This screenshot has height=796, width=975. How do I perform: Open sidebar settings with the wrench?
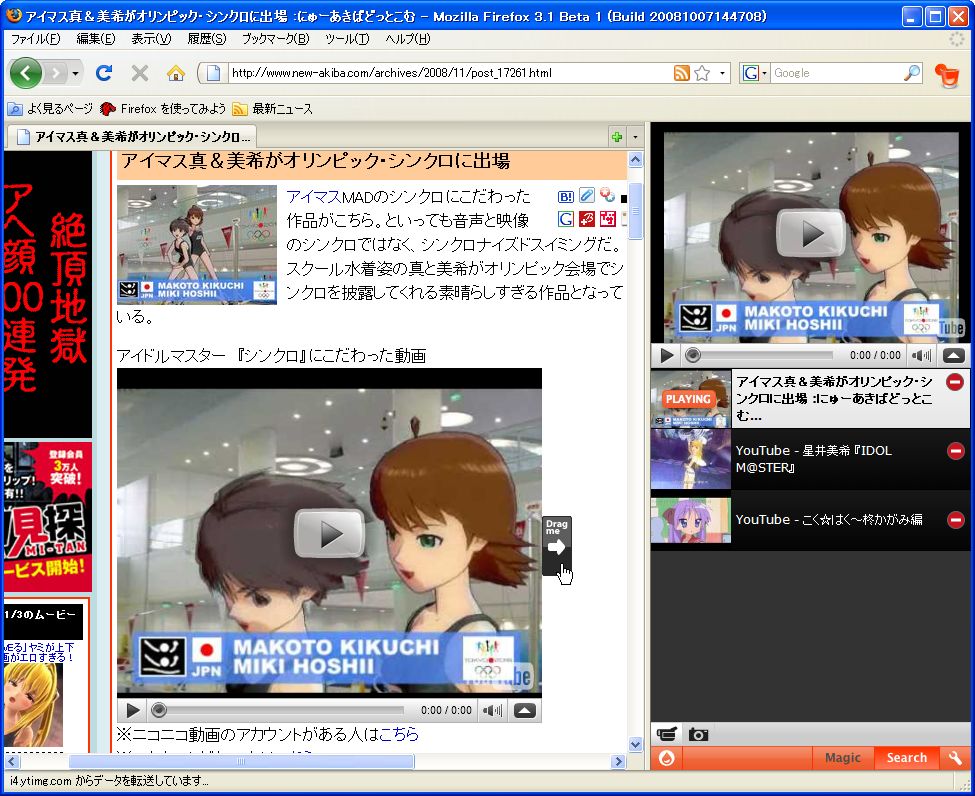(x=955, y=758)
